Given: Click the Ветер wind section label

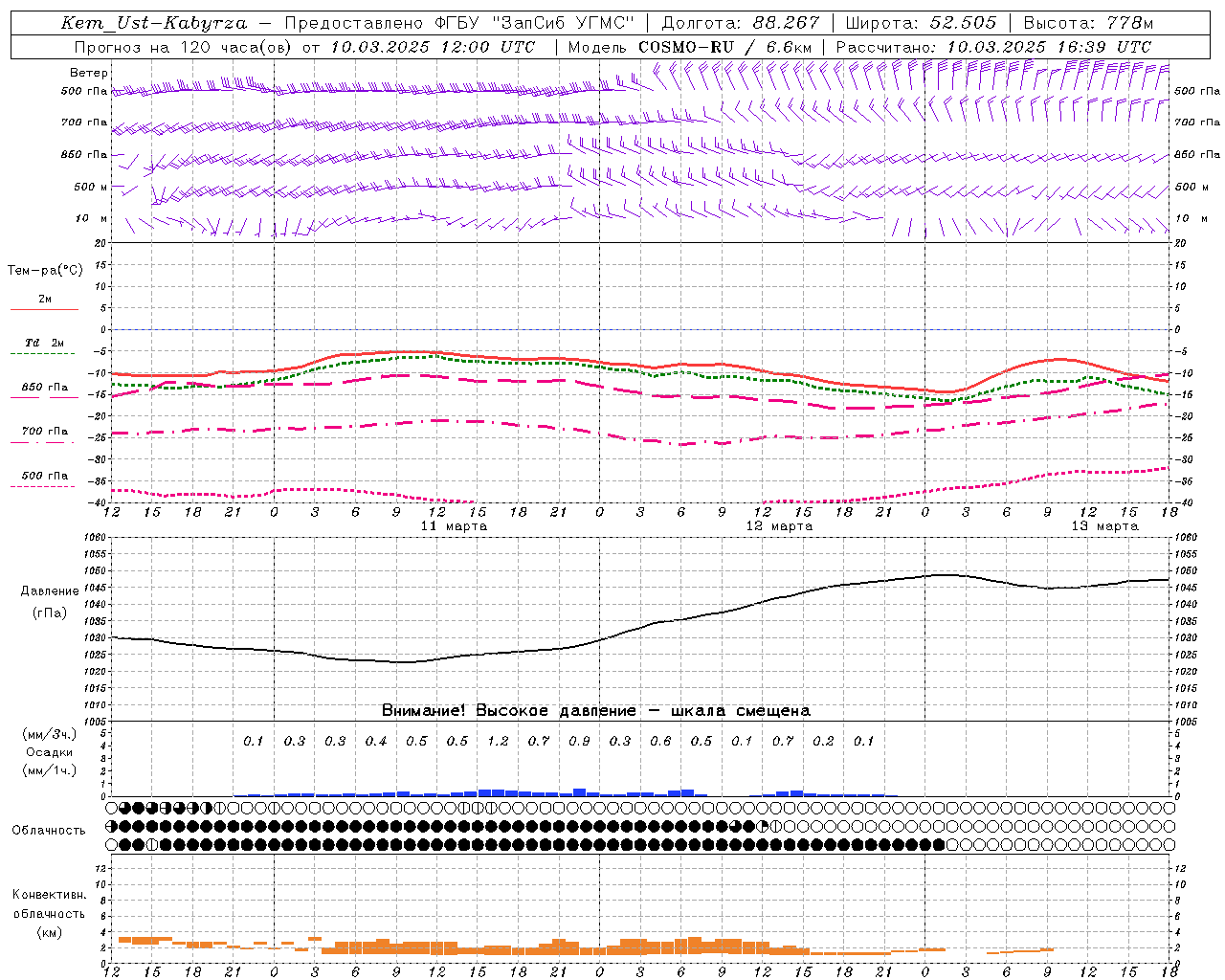Looking at the screenshot, I should [89, 73].
